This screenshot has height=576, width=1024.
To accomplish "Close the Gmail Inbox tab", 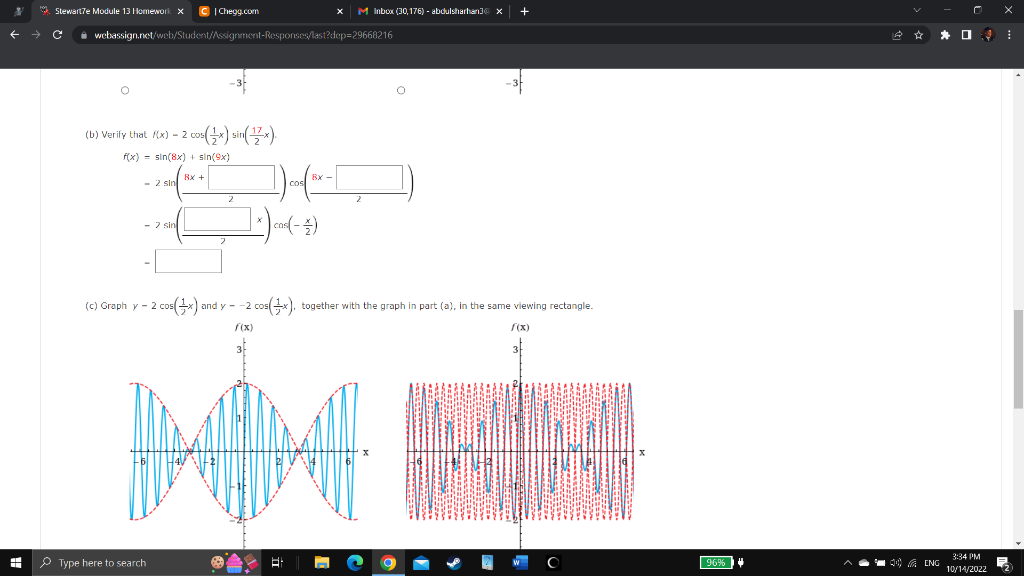I will click(x=499, y=11).
